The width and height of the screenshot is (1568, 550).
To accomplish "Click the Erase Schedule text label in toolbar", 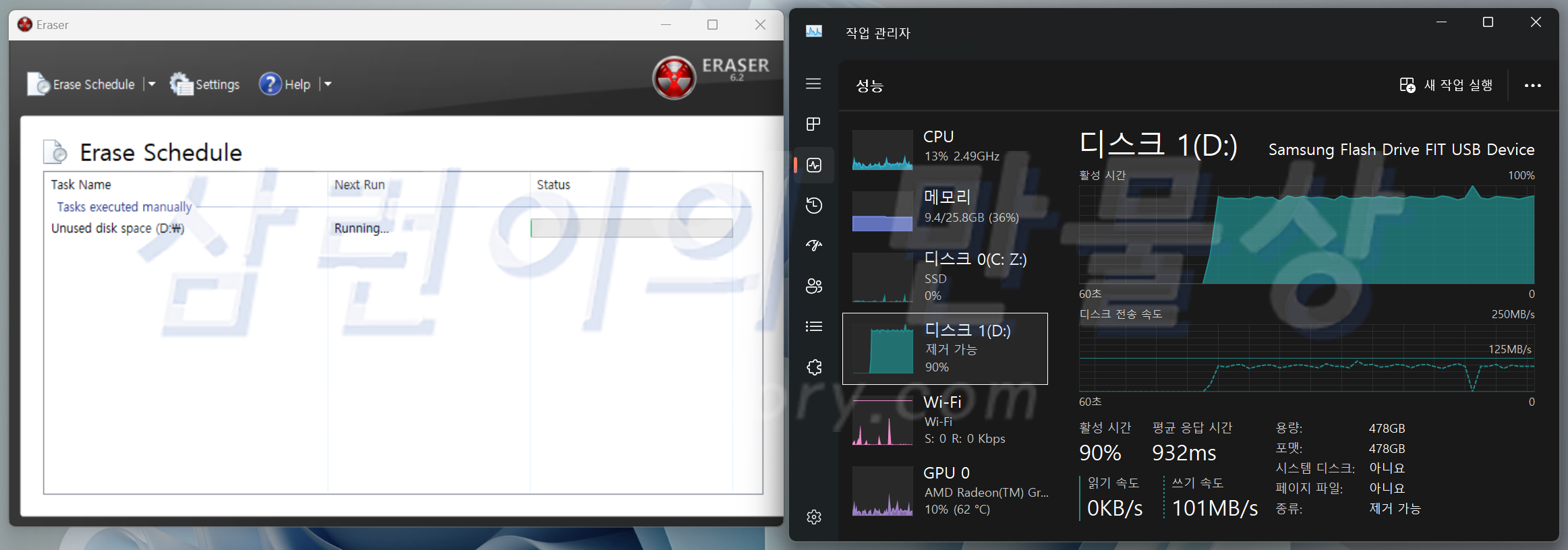I will [x=94, y=84].
